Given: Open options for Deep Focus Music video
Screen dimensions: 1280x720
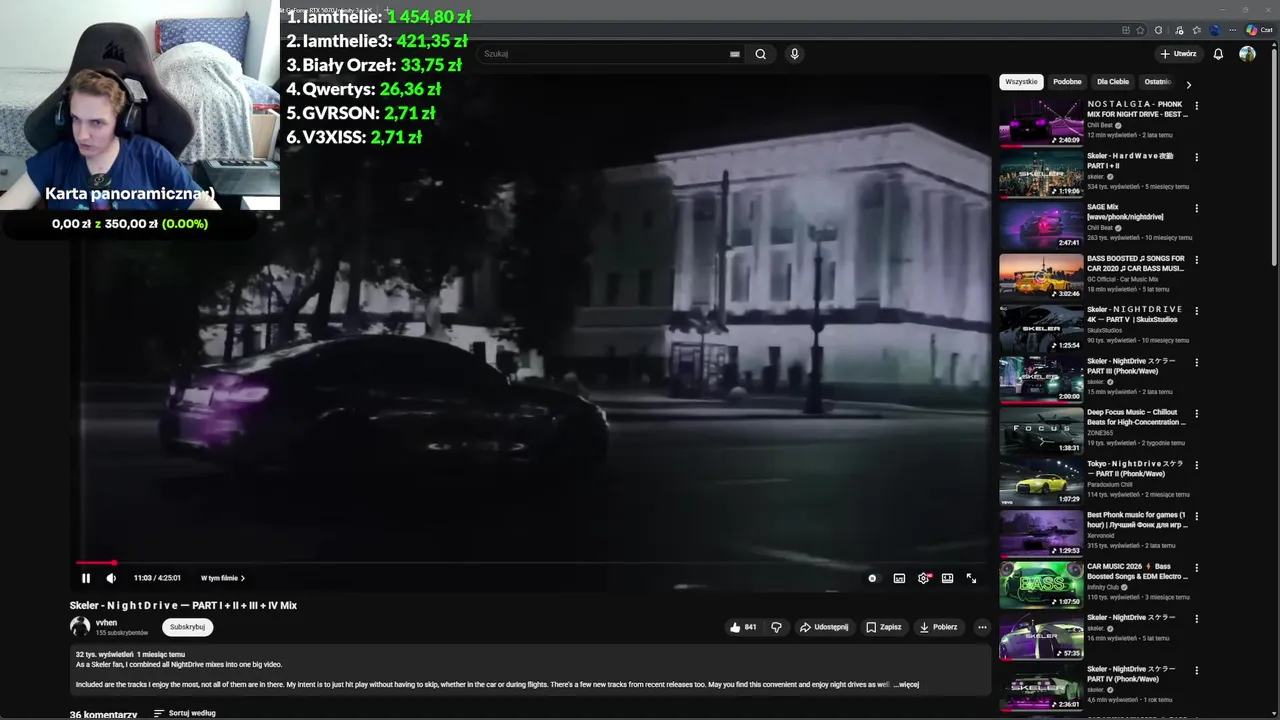Looking at the screenshot, I should point(1196,413).
